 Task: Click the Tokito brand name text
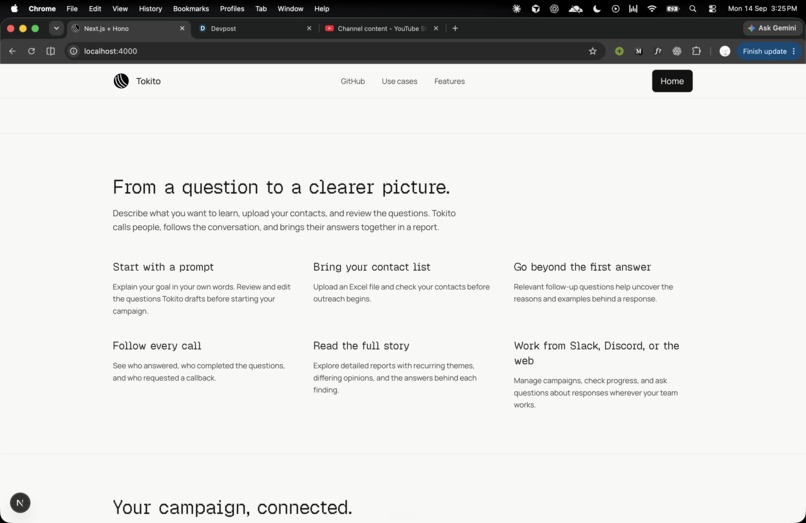pyautogui.click(x=149, y=81)
